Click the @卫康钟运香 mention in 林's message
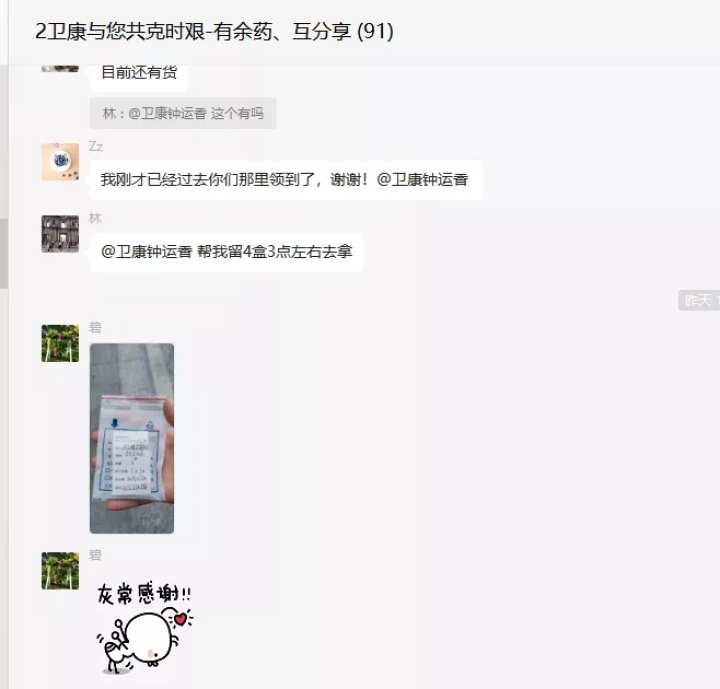 click(146, 252)
